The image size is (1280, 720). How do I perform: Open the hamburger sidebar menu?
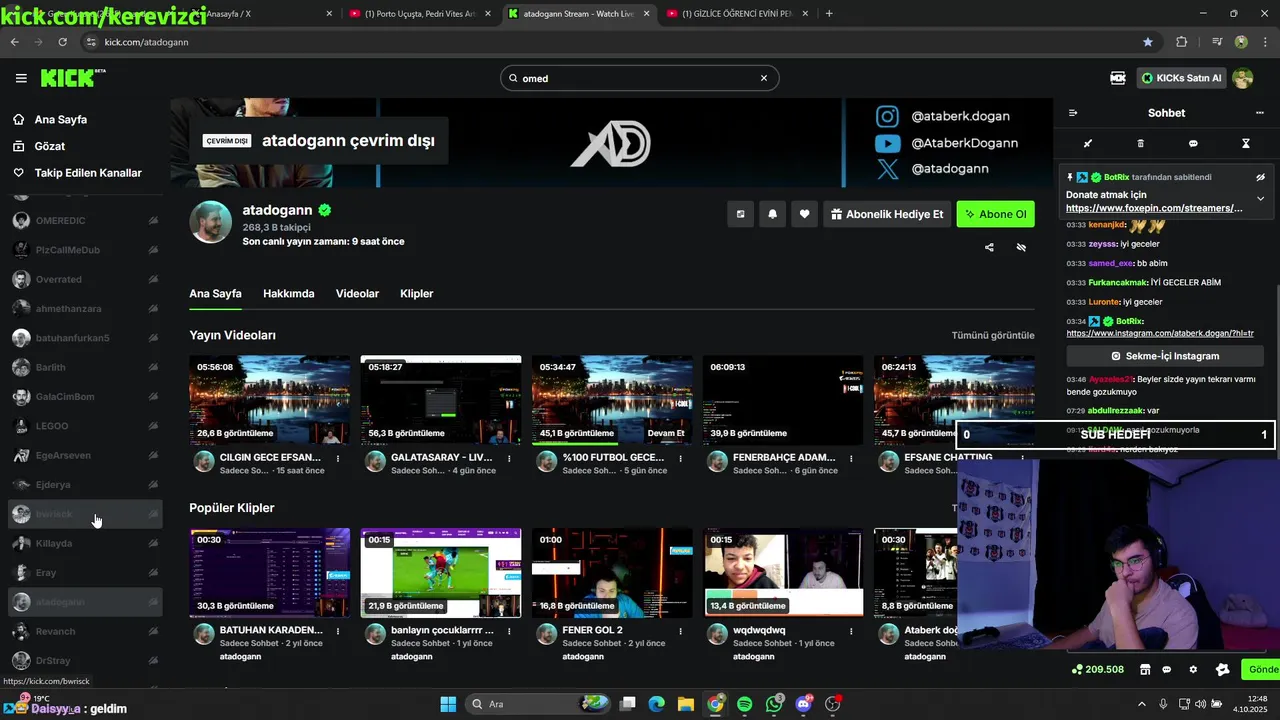[21, 78]
